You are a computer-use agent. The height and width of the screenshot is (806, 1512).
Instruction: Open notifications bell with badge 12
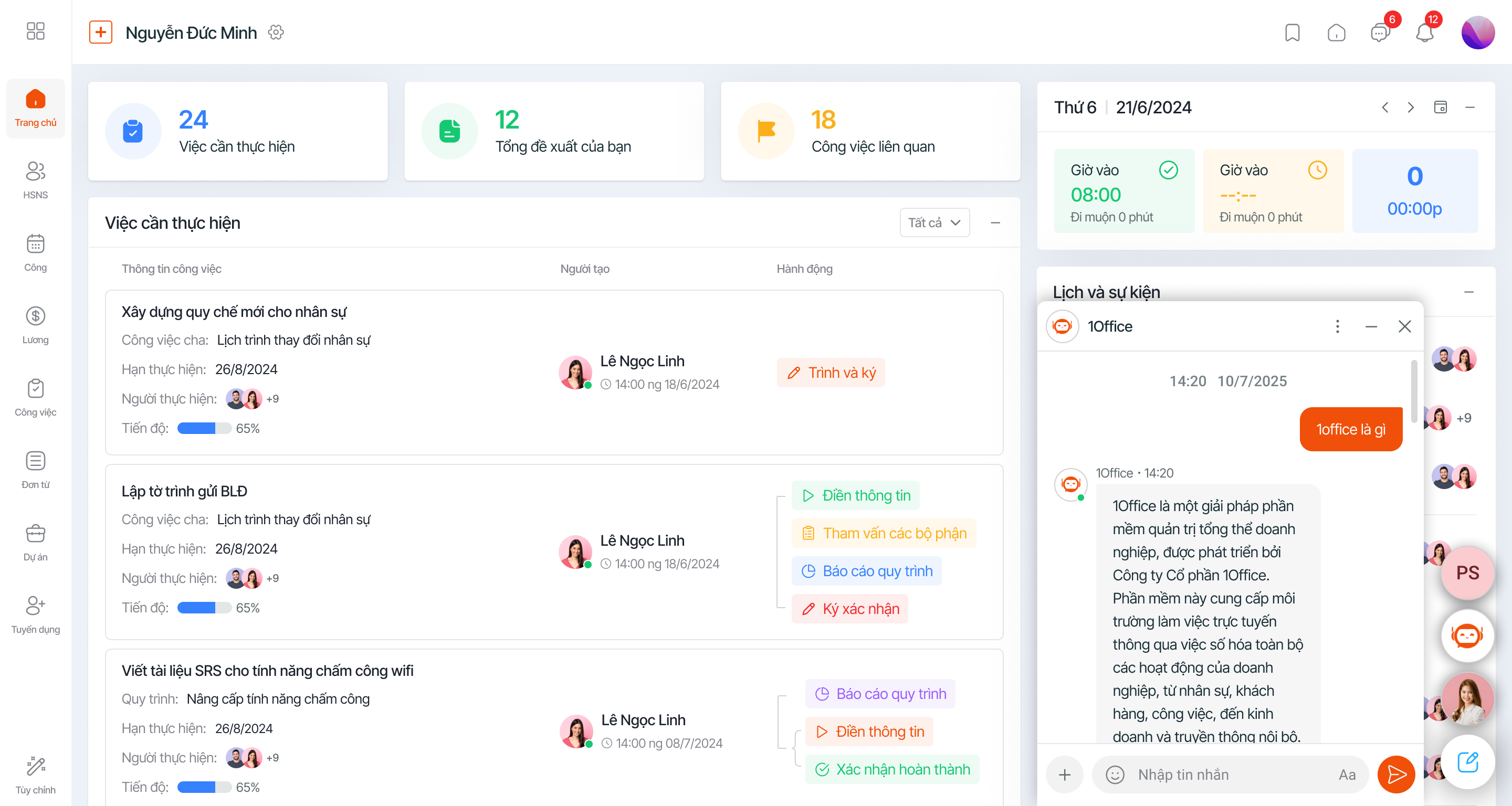point(1424,33)
